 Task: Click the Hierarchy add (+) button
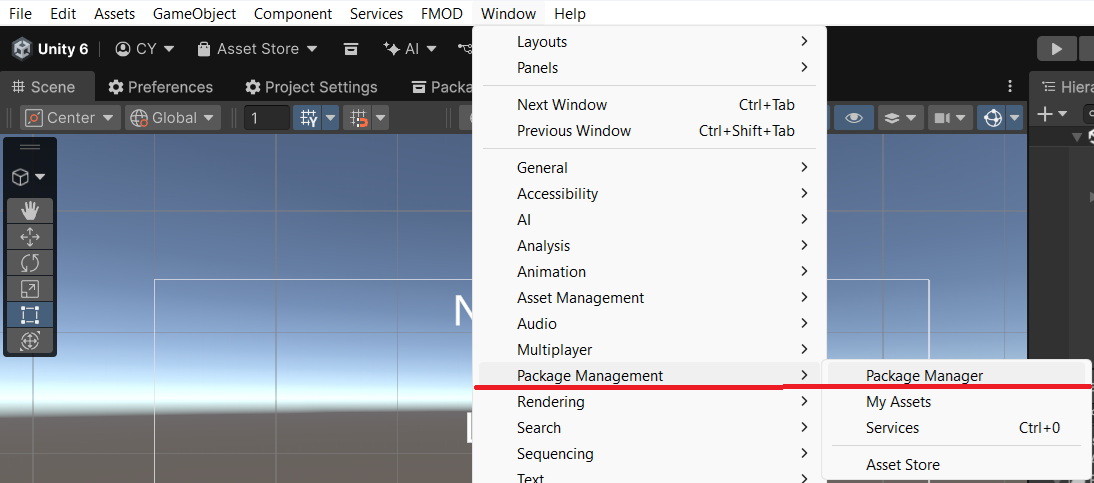(x=1044, y=114)
